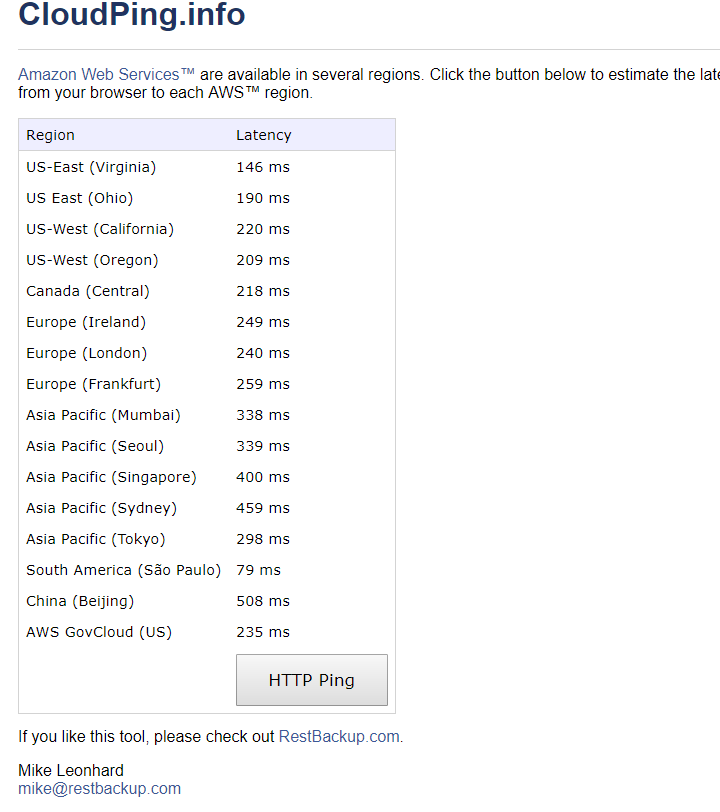
Task: Click the mike@restbackup.com email link
Action: coord(99,788)
